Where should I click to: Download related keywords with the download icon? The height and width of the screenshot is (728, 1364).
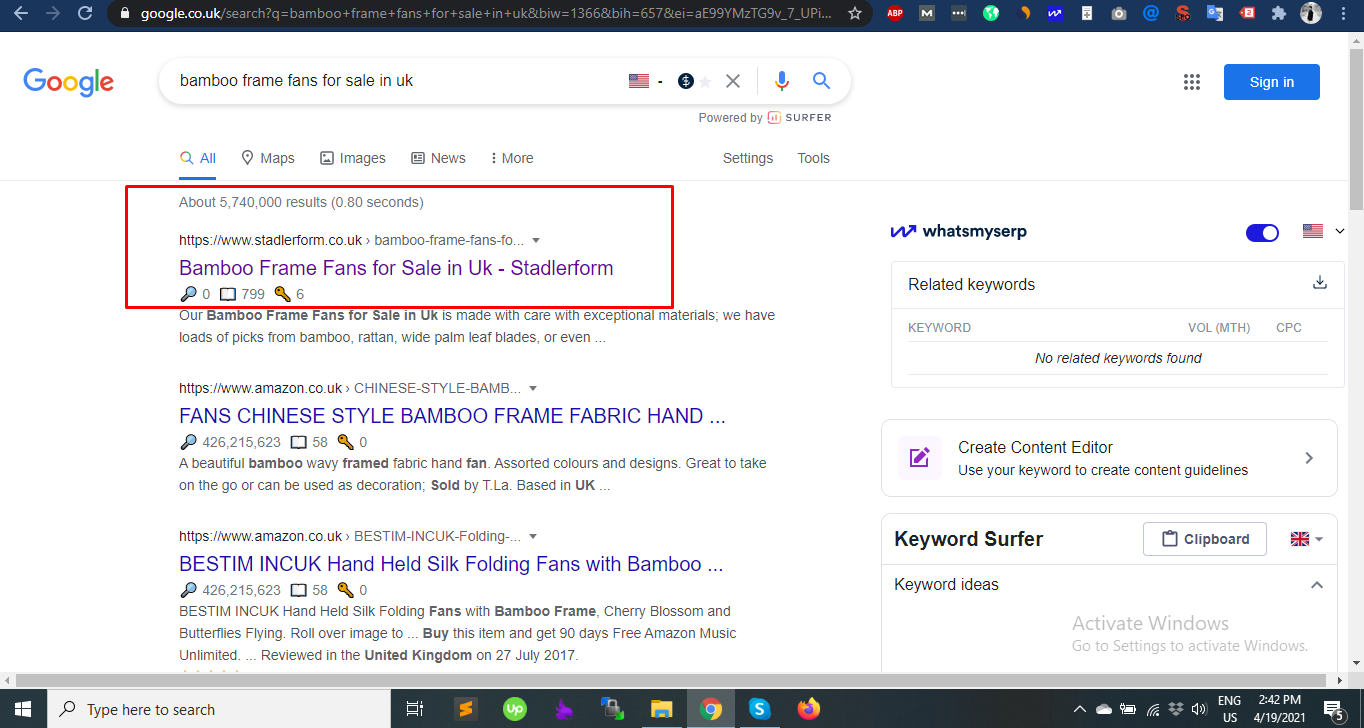click(x=1319, y=283)
